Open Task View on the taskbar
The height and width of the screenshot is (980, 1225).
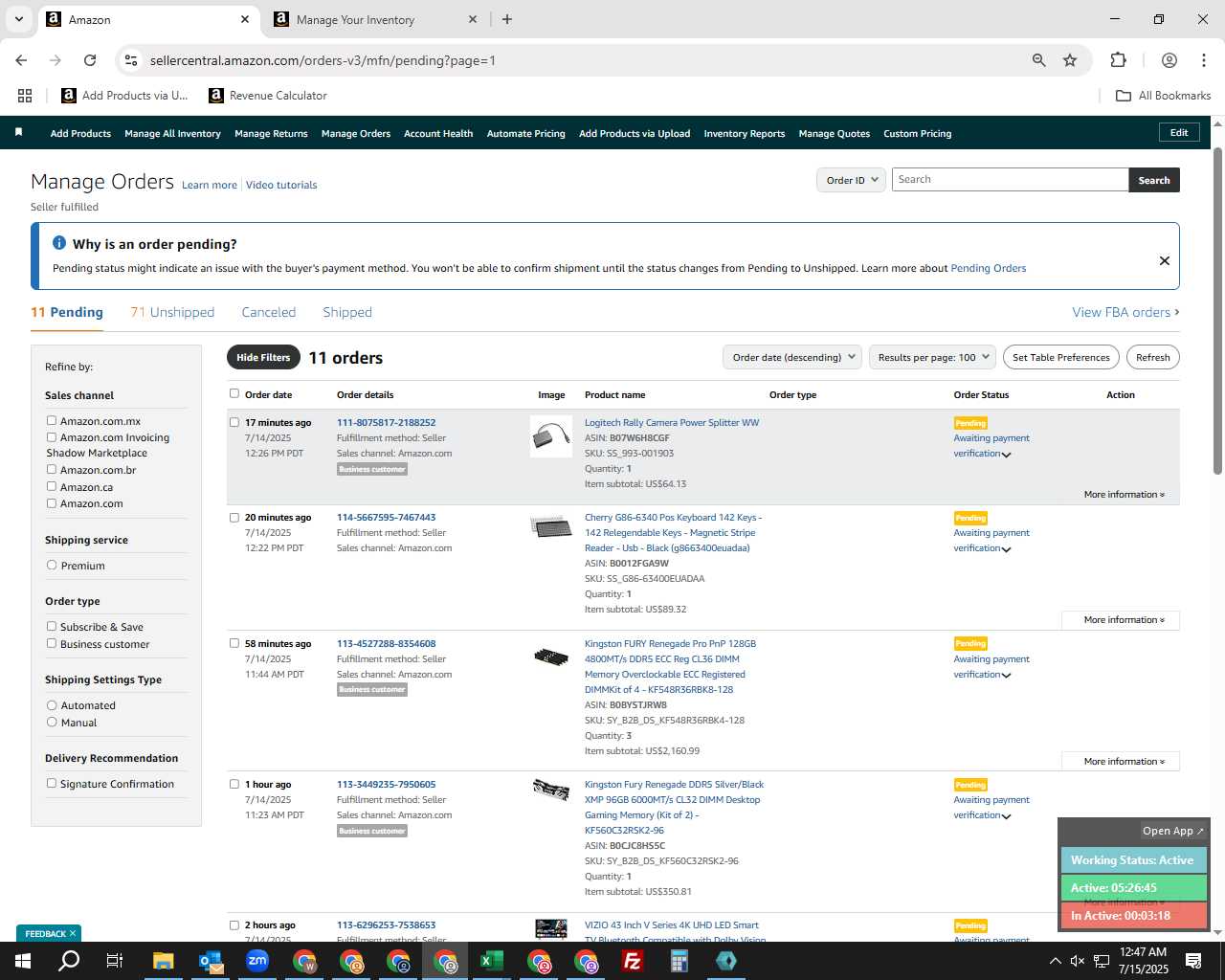pyautogui.click(x=115, y=961)
